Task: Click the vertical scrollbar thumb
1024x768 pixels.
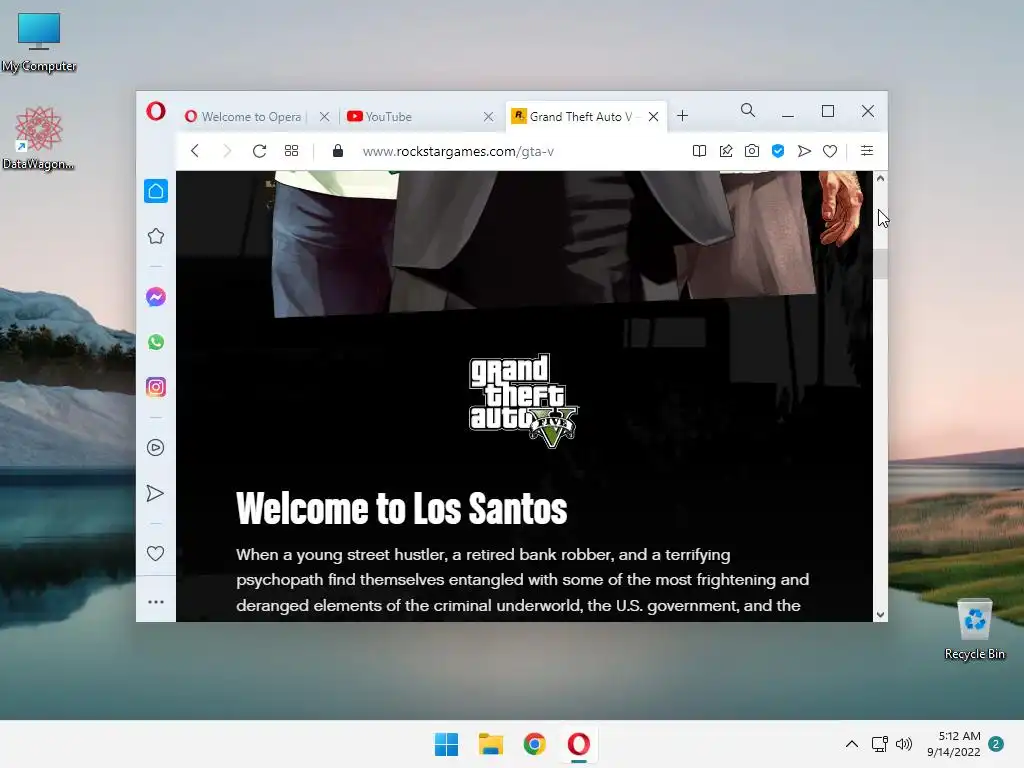Action: pos(880,264)
